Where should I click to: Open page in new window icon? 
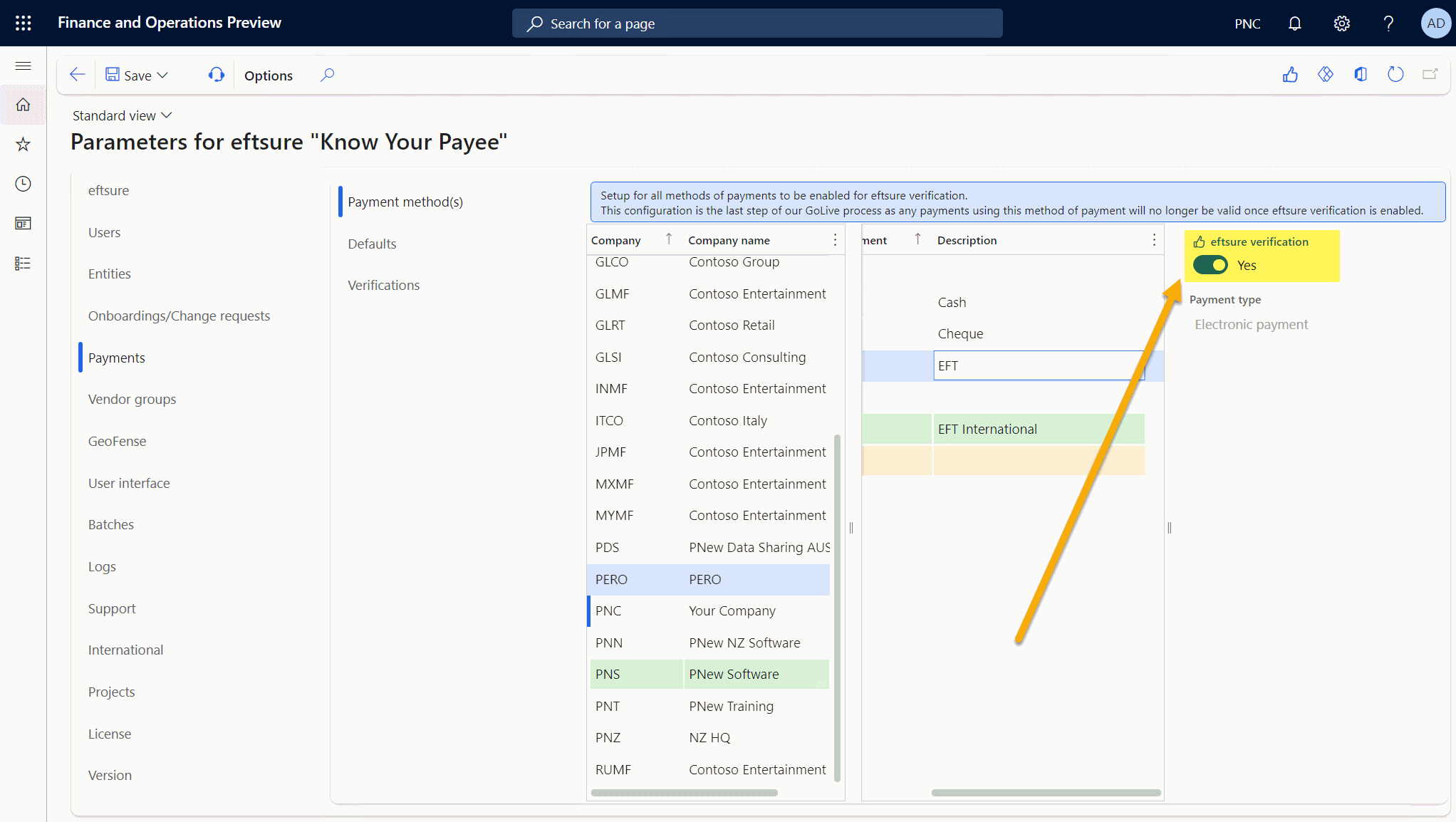click(1430, 75)
